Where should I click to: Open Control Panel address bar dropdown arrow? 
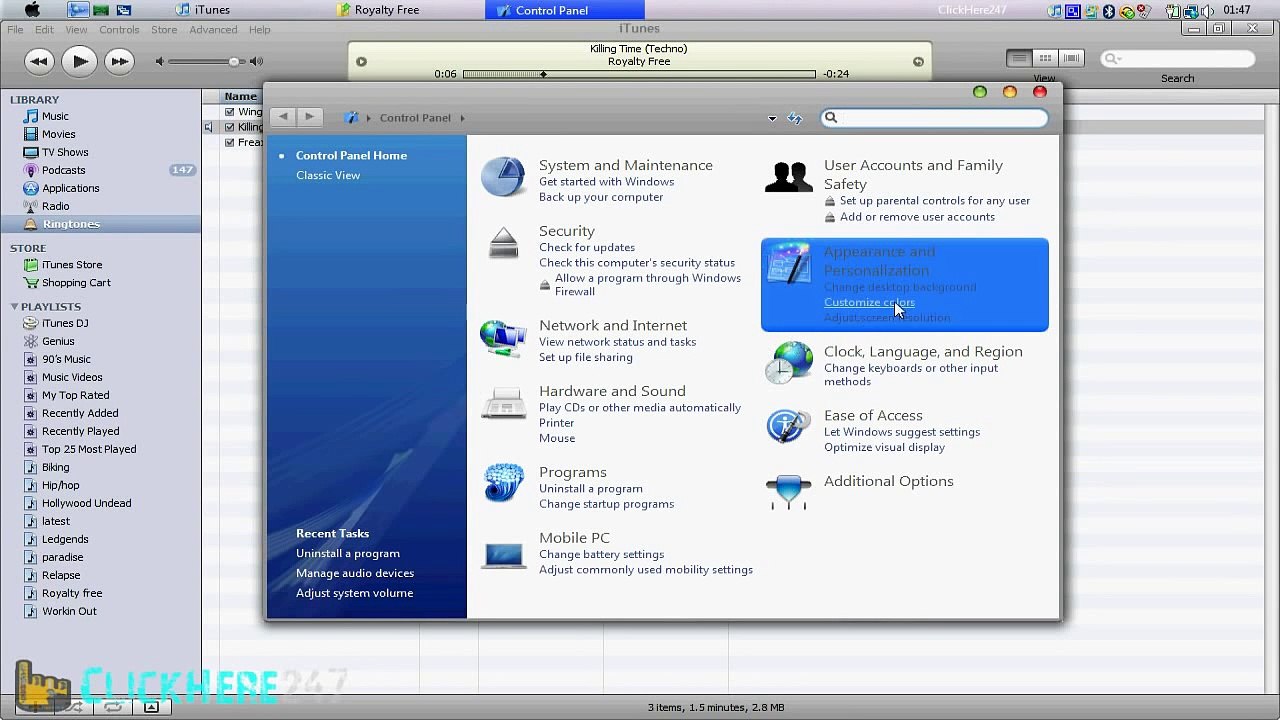[772, 118]
